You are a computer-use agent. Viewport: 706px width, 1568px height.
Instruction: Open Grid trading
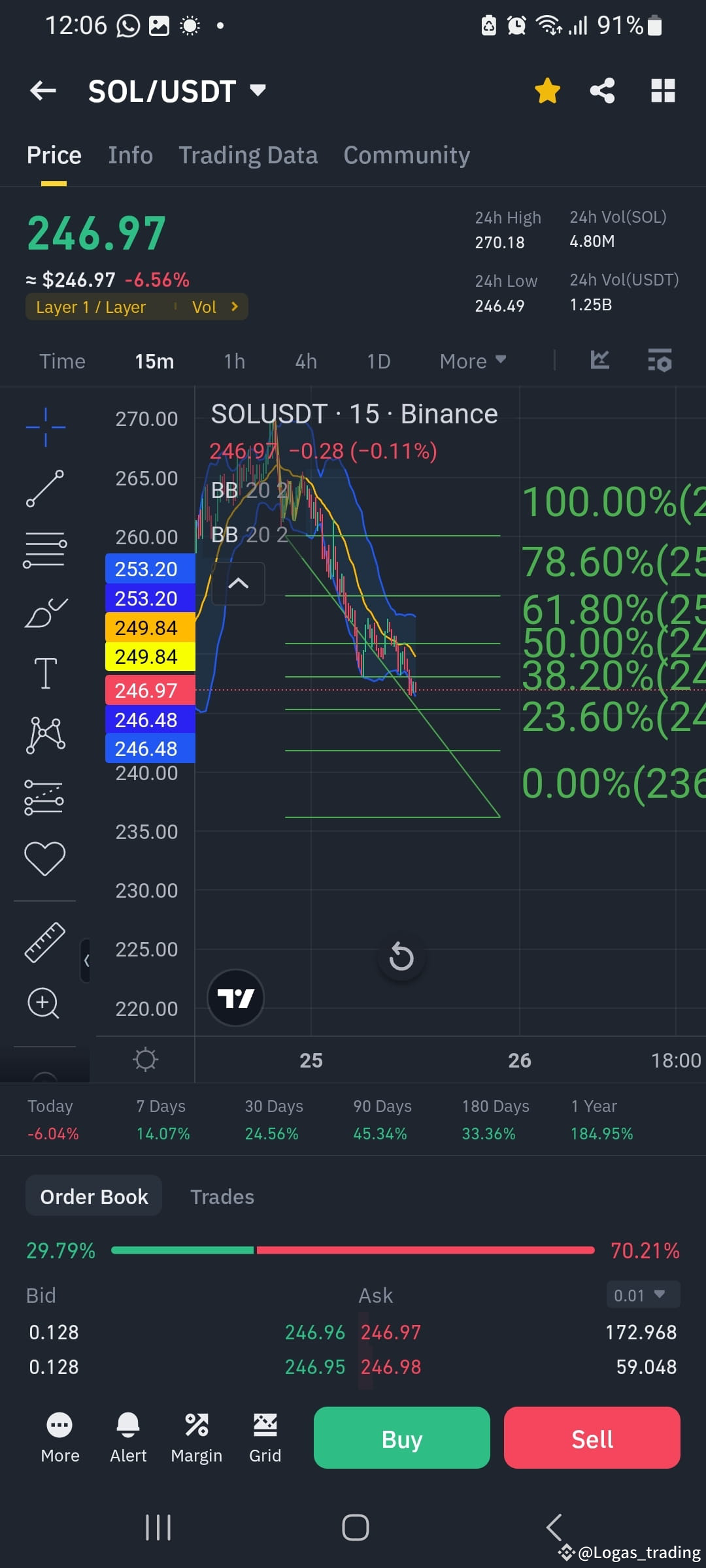tap(265, 1438)
